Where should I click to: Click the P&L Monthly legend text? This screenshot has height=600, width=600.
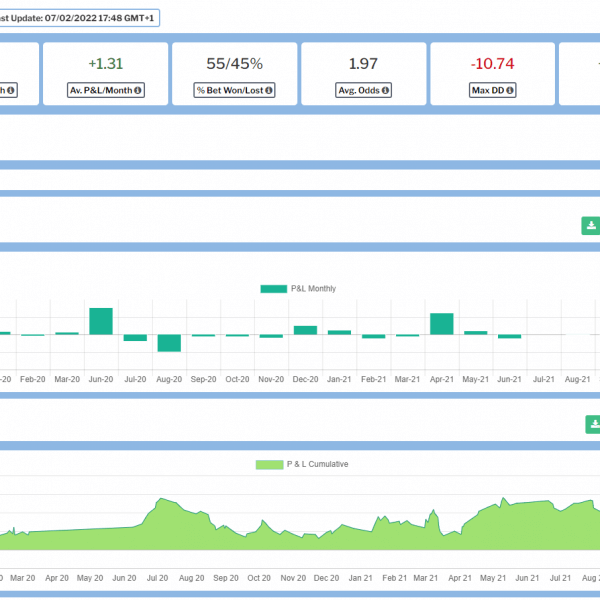313,289
